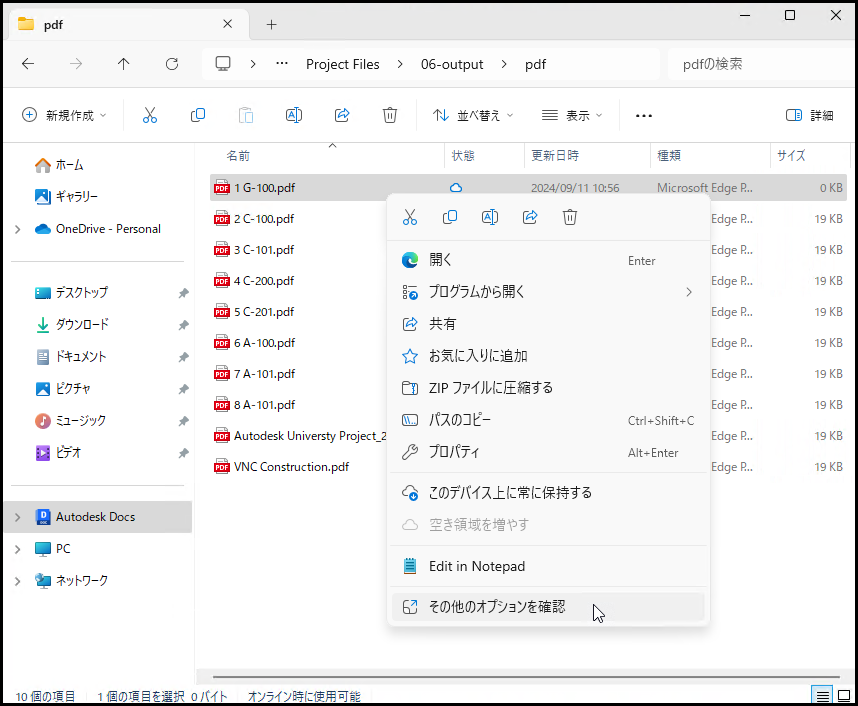Viewport: 858px width, 706px height.
Task: Click the Delete trash icon in the toolbar
Action: coord(390,115)
